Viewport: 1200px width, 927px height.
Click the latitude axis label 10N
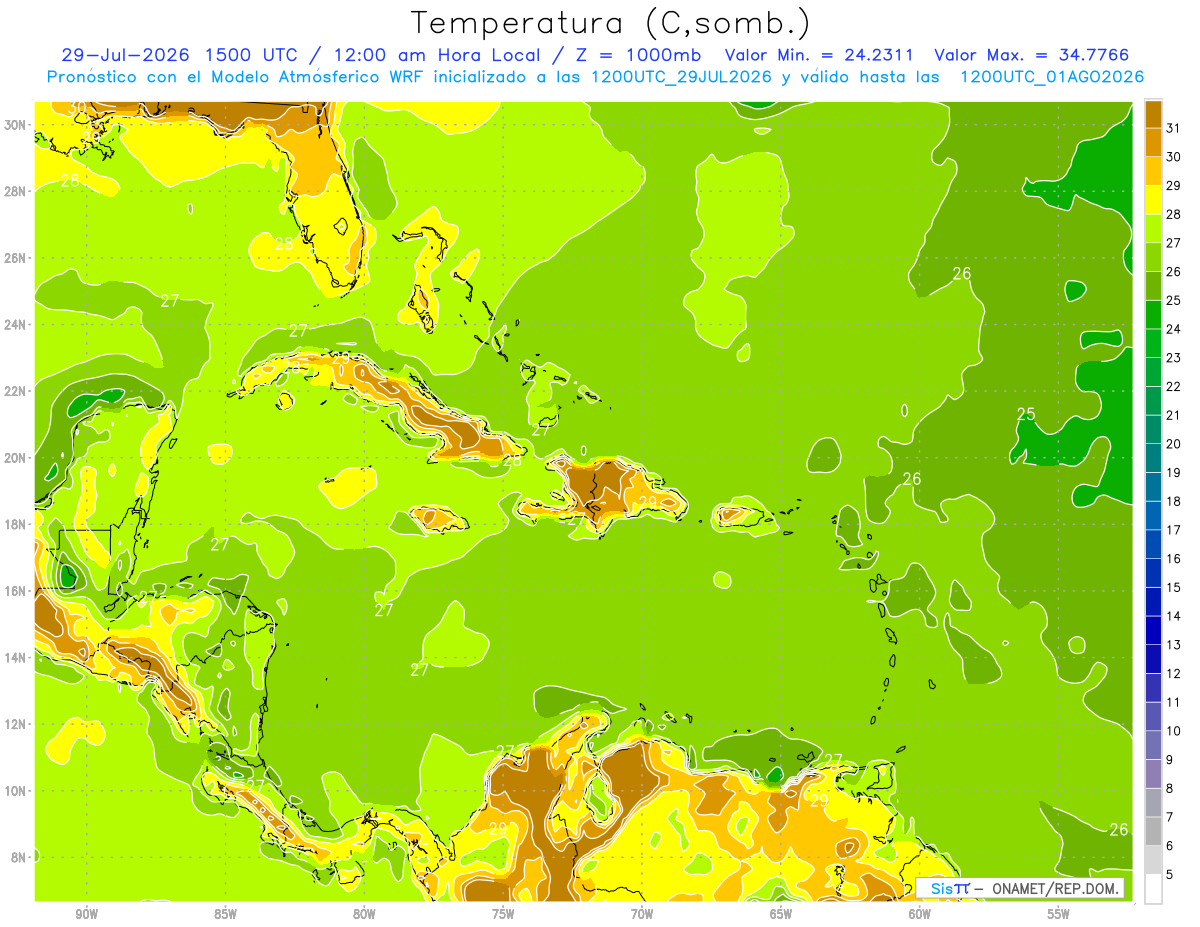(x=16, y=791)
